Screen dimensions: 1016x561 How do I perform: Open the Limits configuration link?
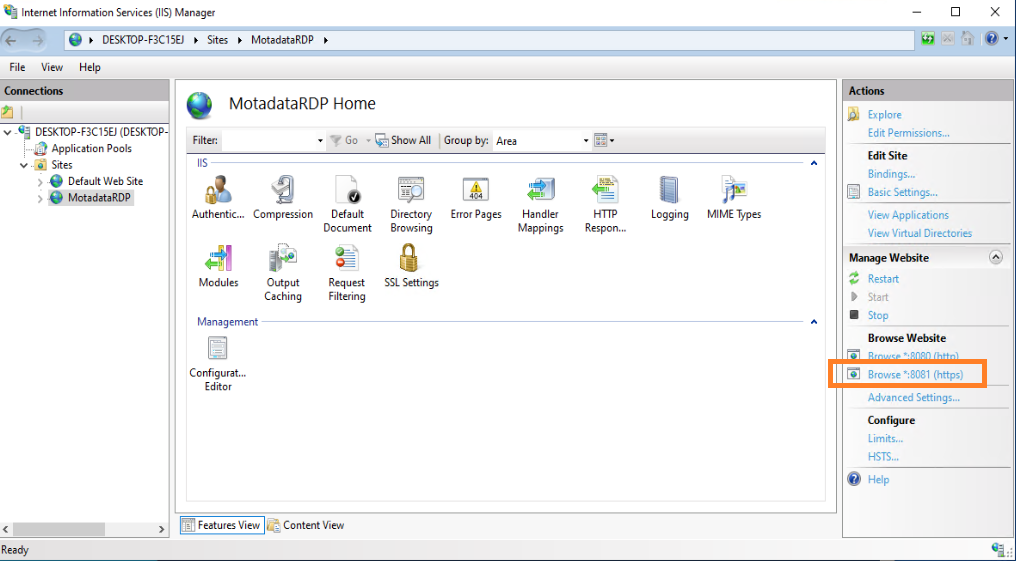coord(885,439)
